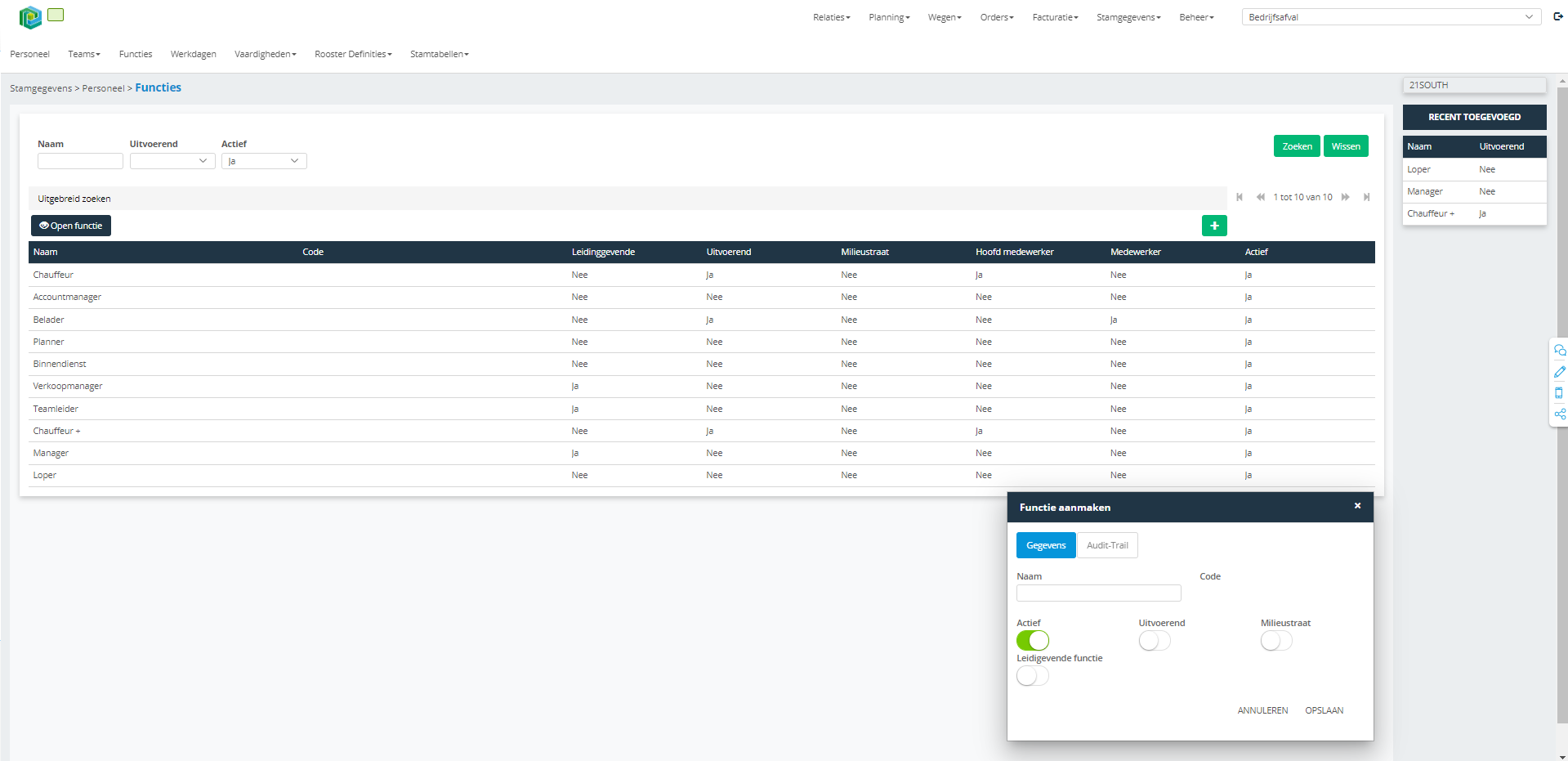Expand the Wegen menu
Screen dimensions: 1568x761
945,17
